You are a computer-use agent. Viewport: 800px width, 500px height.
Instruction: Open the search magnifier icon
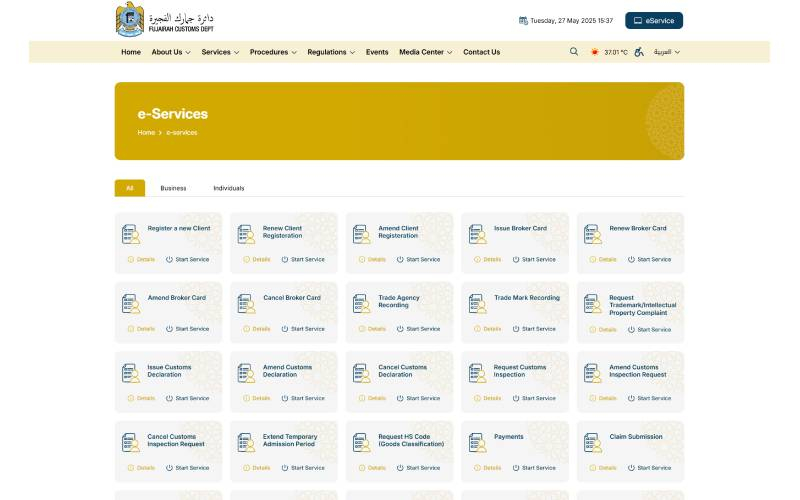click(573, 52)
